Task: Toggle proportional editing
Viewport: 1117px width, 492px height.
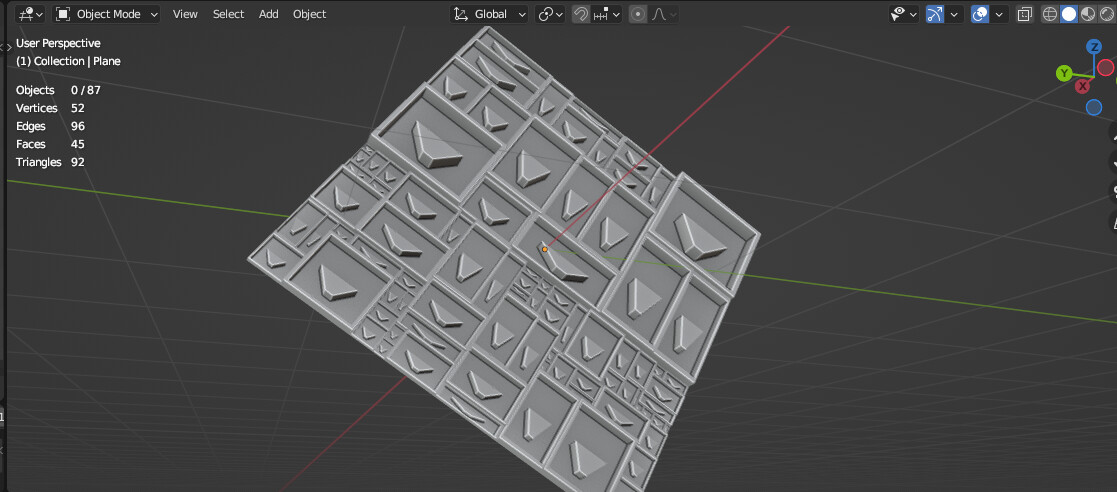Action: tap(638, 14)
